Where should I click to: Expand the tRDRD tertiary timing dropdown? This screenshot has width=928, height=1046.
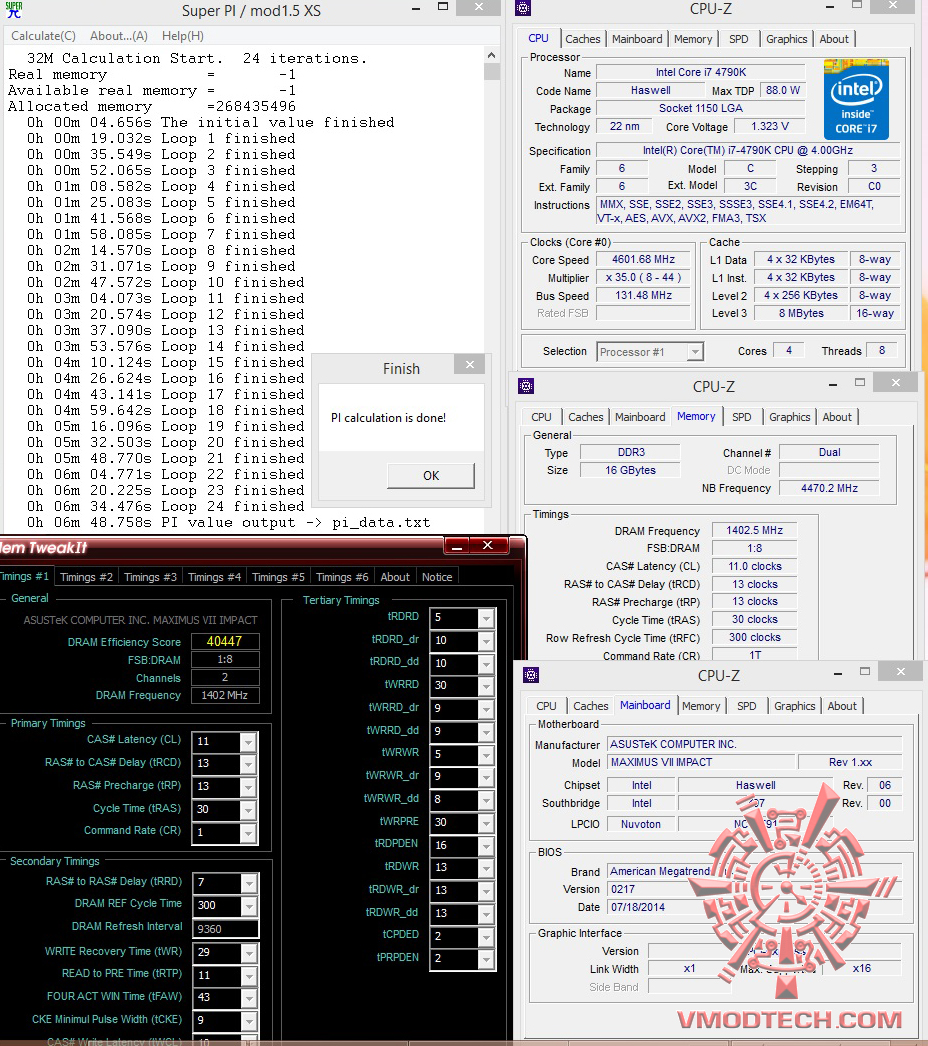click(x=486, y=618)
